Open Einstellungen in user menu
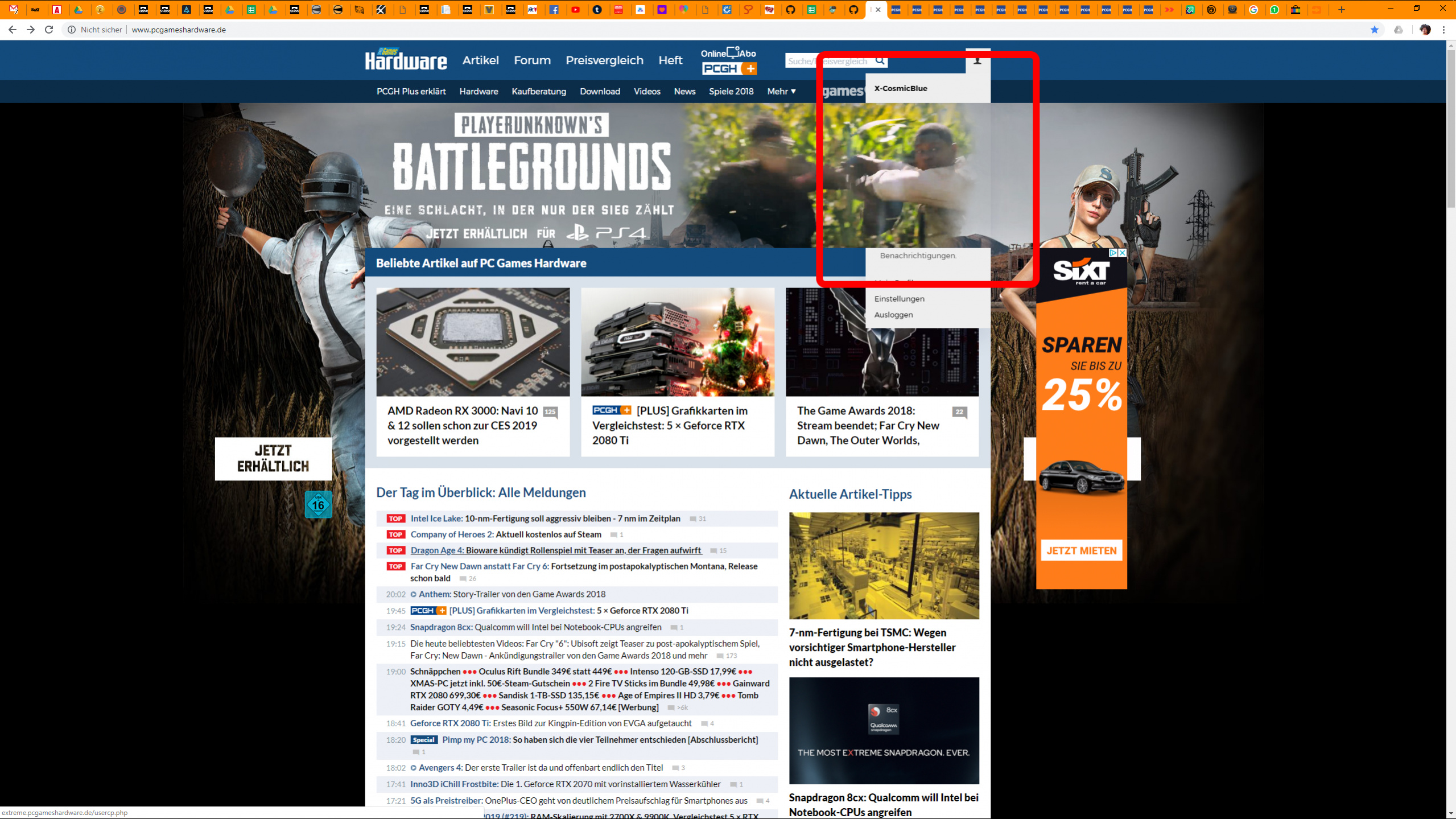Viewport: 1456px width, 819px height. 899,299
